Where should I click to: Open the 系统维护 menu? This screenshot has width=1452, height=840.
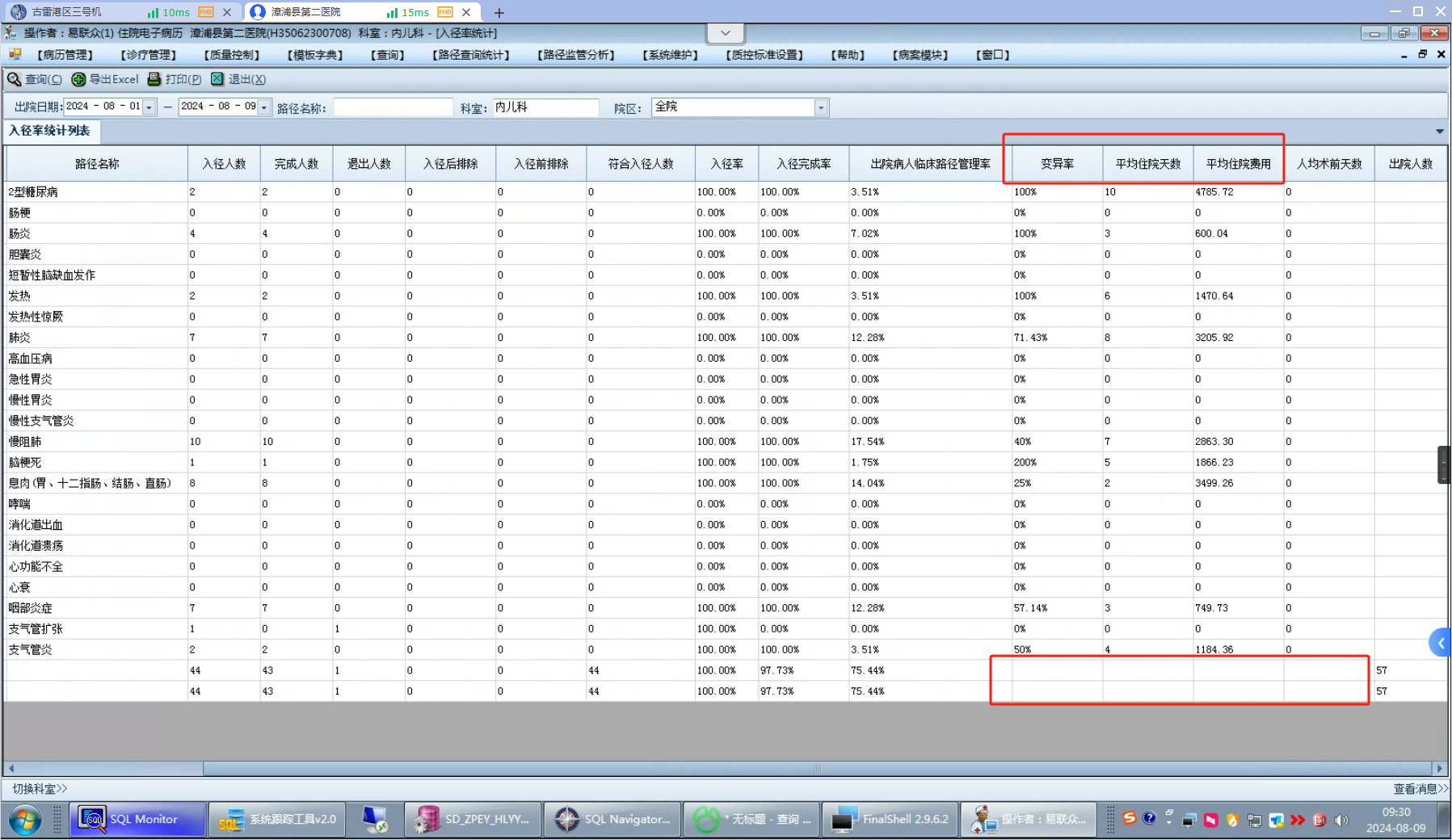[x=670, y=55]
